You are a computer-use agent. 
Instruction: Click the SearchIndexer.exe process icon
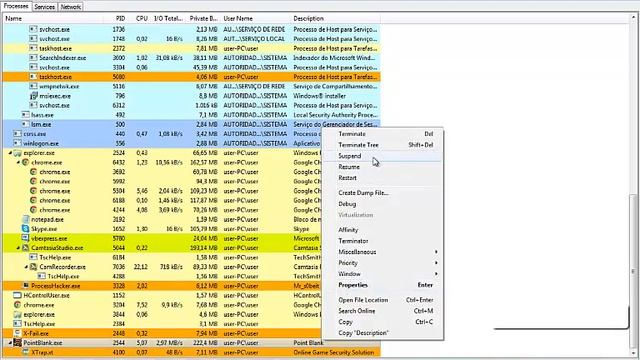(33, 58)
